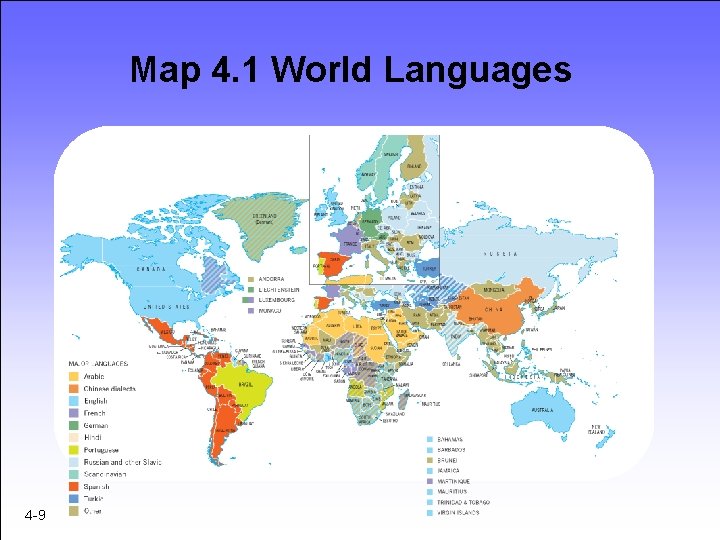Select Australia on the world map
720x540 pixels.
tap(542, 410)
